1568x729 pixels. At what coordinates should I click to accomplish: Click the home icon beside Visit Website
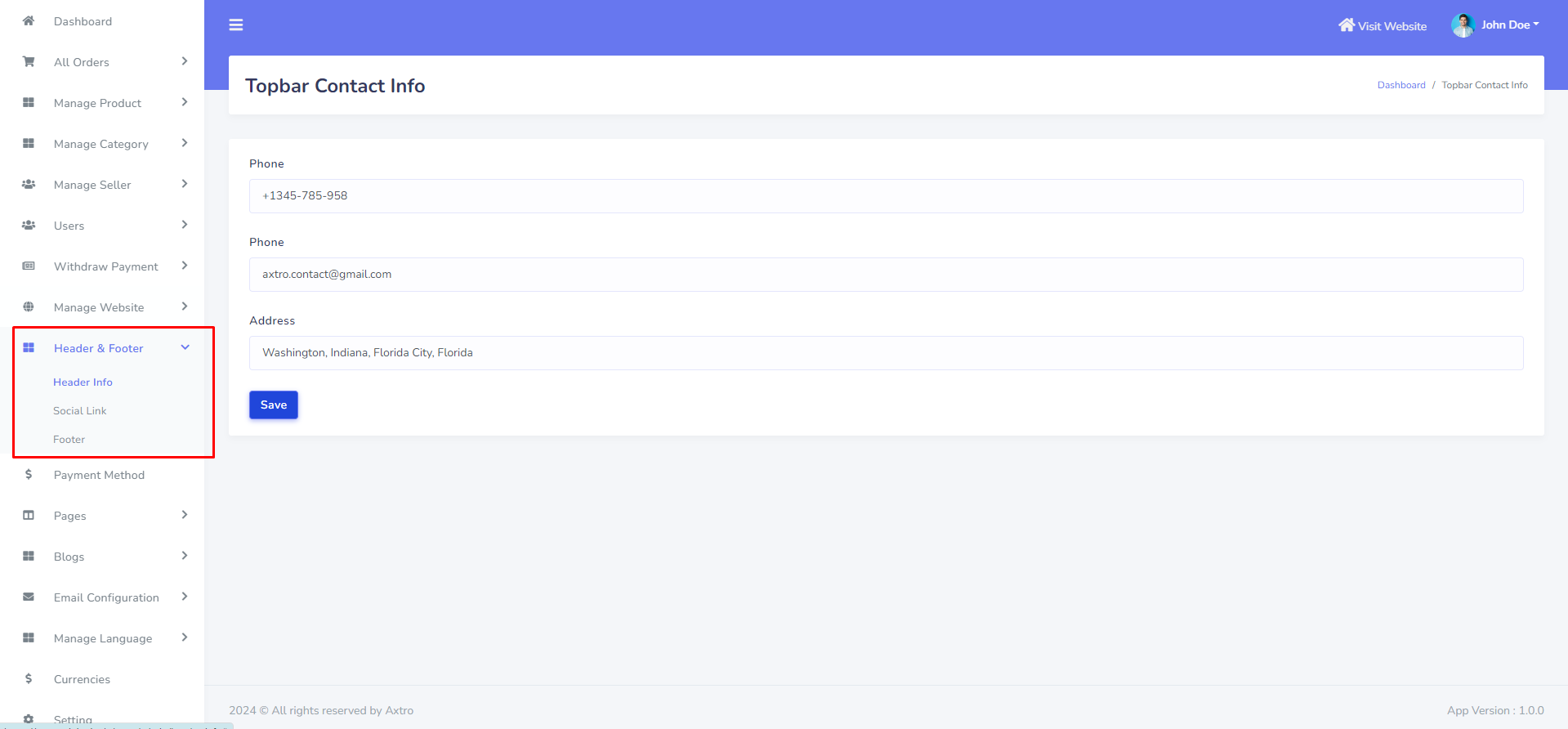pyautogui.click(x=1346, y=25)
